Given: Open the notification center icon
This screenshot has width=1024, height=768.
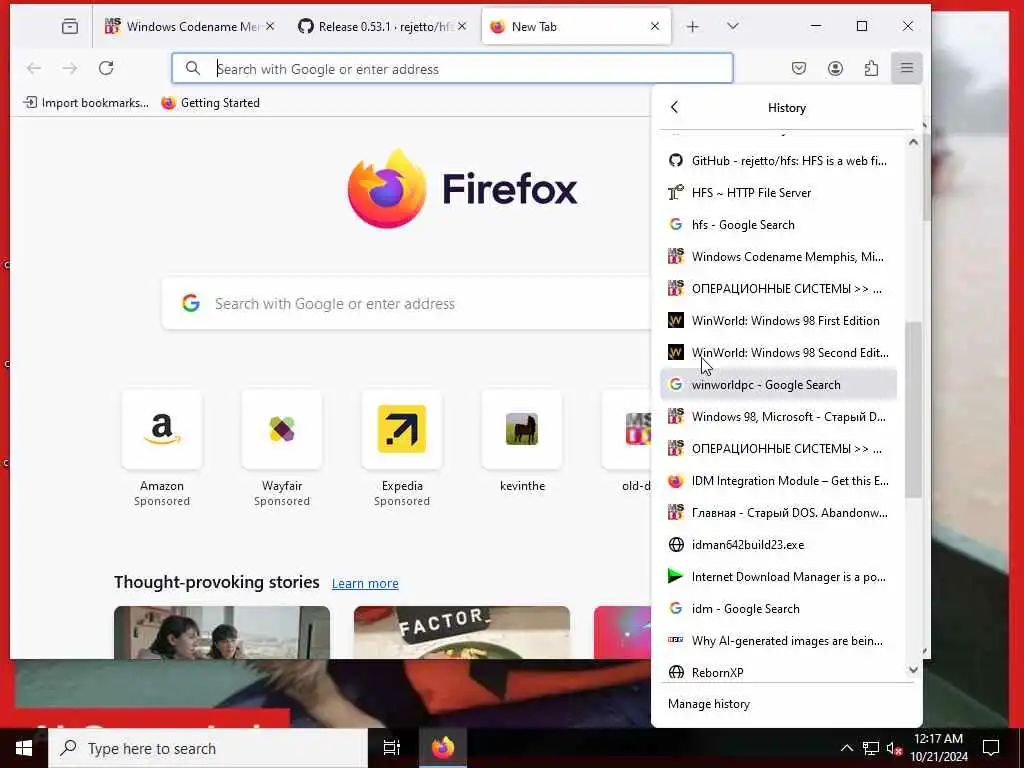Looking at the screenshot, I should [991, 748].
